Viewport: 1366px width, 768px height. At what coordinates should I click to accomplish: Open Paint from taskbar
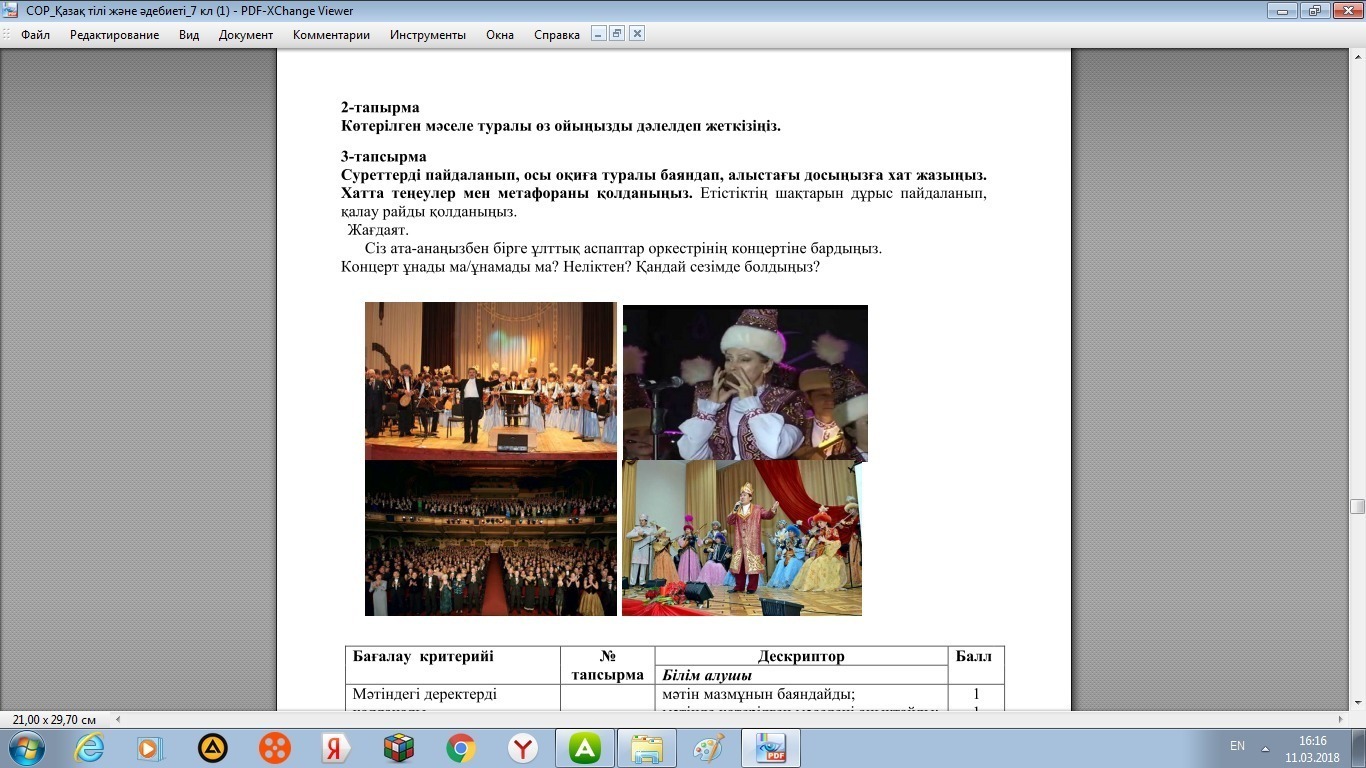tap(709, 748)
